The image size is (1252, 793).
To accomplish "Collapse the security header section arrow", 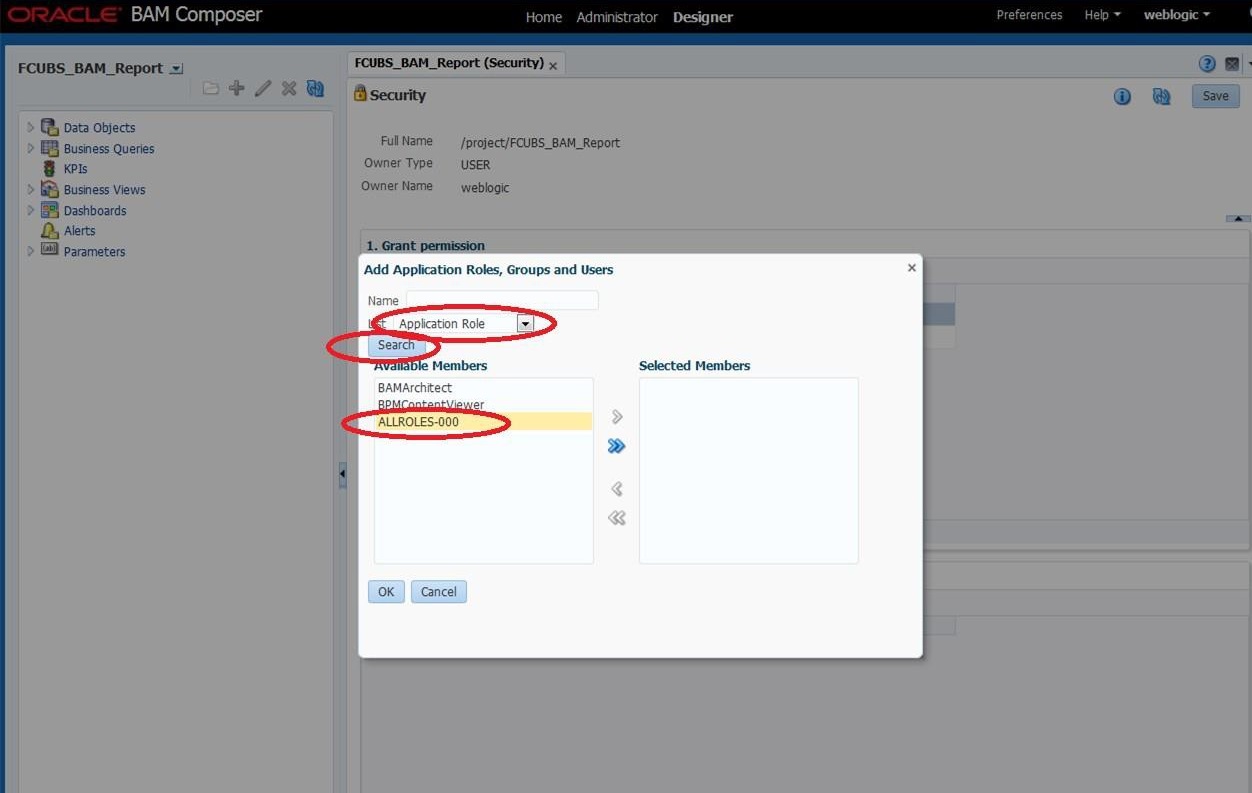I will [x=1238, y=218].
